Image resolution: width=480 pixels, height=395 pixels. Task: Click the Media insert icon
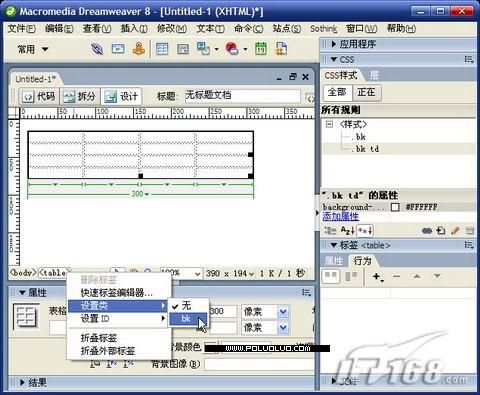pos(232,49)
